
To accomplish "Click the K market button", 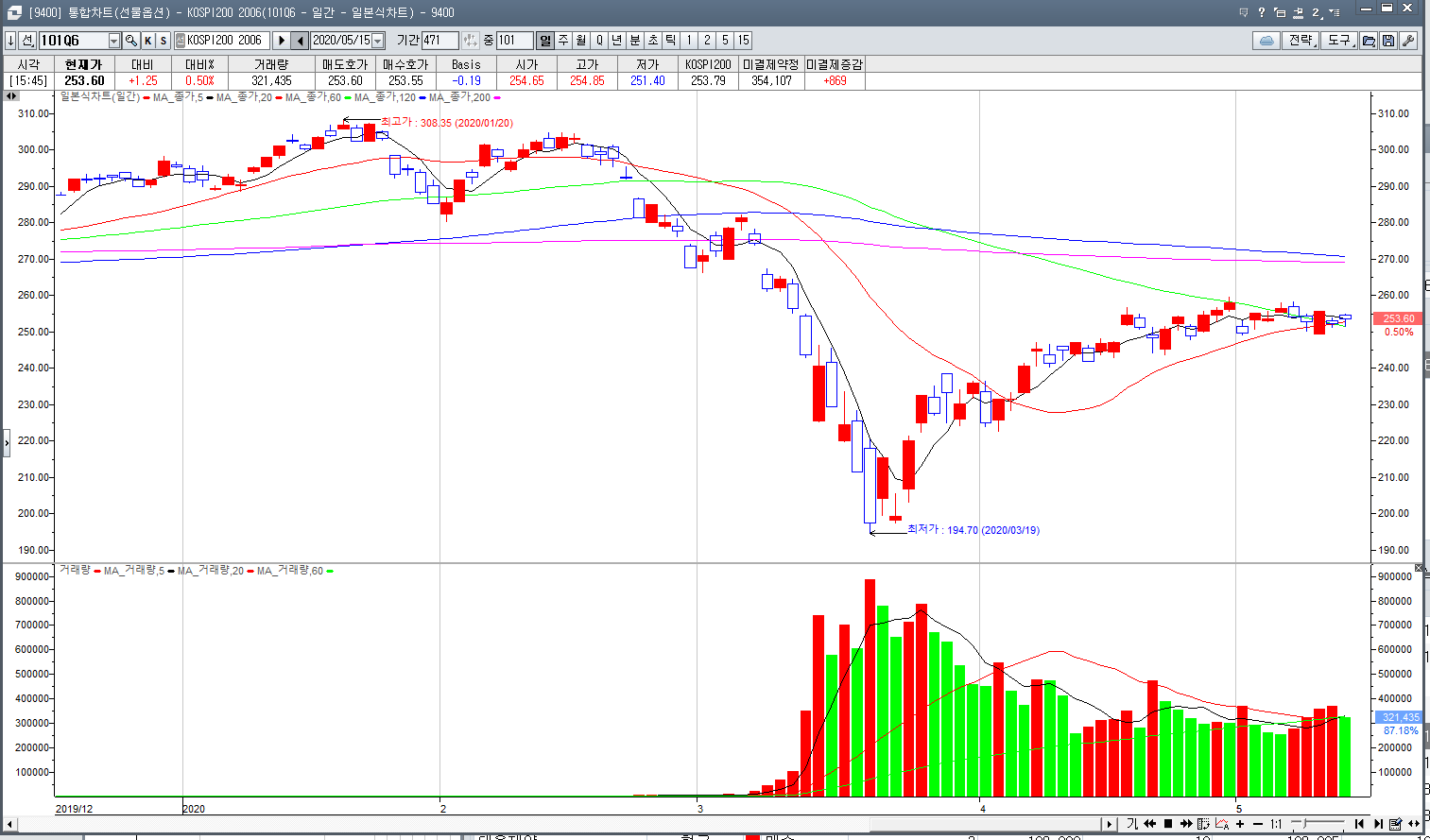I will click(x=148, y=41).
